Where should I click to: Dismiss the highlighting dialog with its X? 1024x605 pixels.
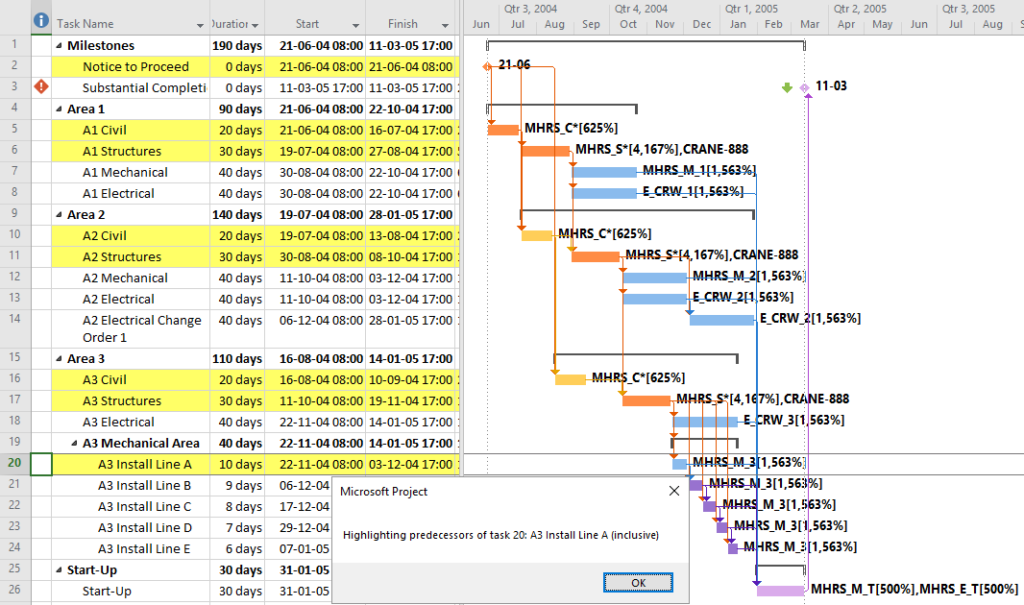pyautogui.click(x=673, y=490)
